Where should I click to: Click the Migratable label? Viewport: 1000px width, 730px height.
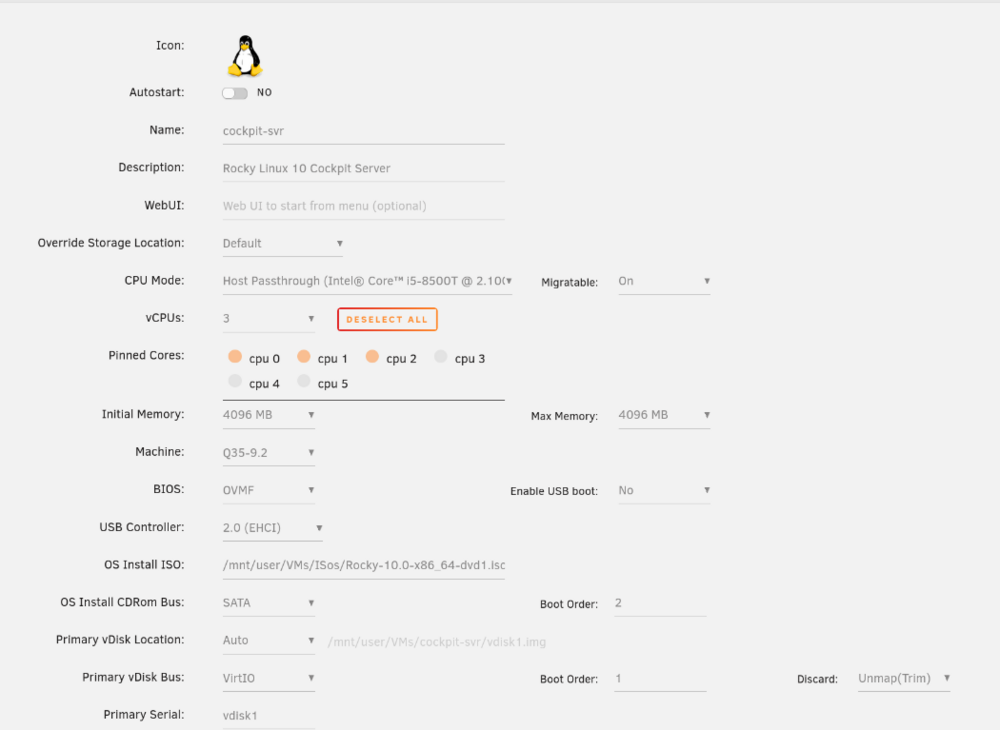(x=570, y=282)
